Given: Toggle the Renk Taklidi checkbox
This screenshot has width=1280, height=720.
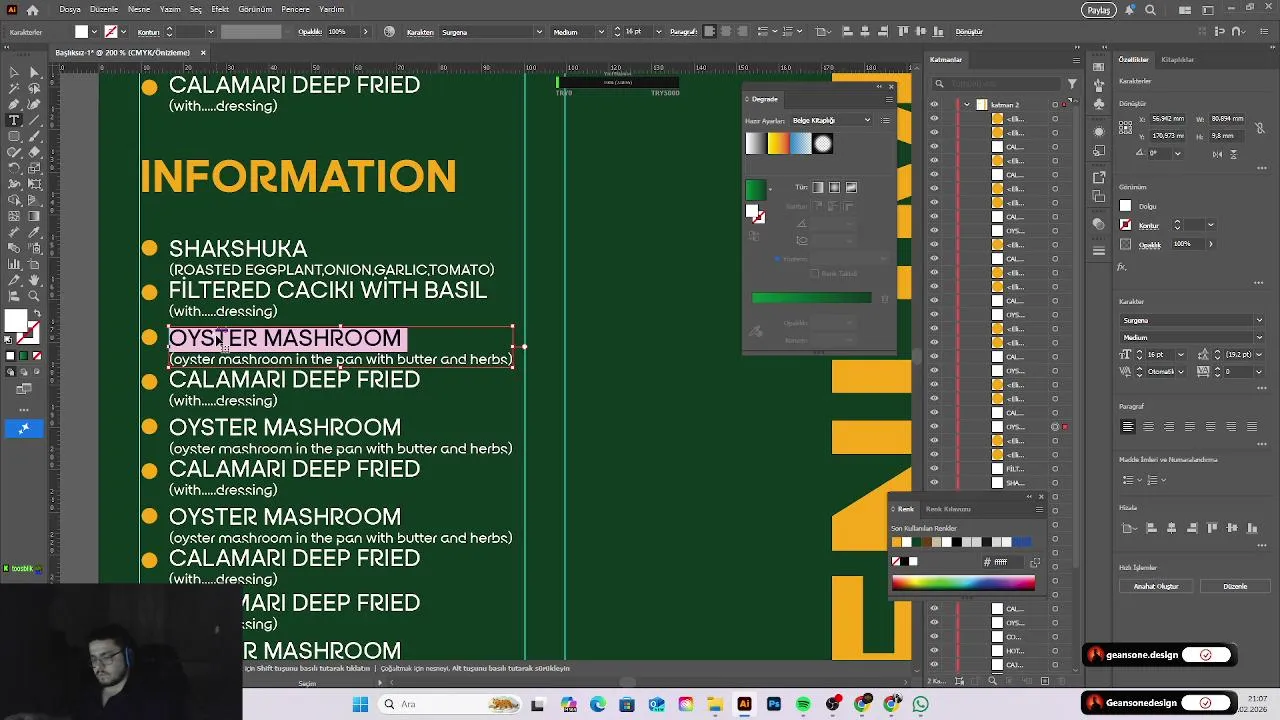Looking at the screenshot, I should [815, 273].
